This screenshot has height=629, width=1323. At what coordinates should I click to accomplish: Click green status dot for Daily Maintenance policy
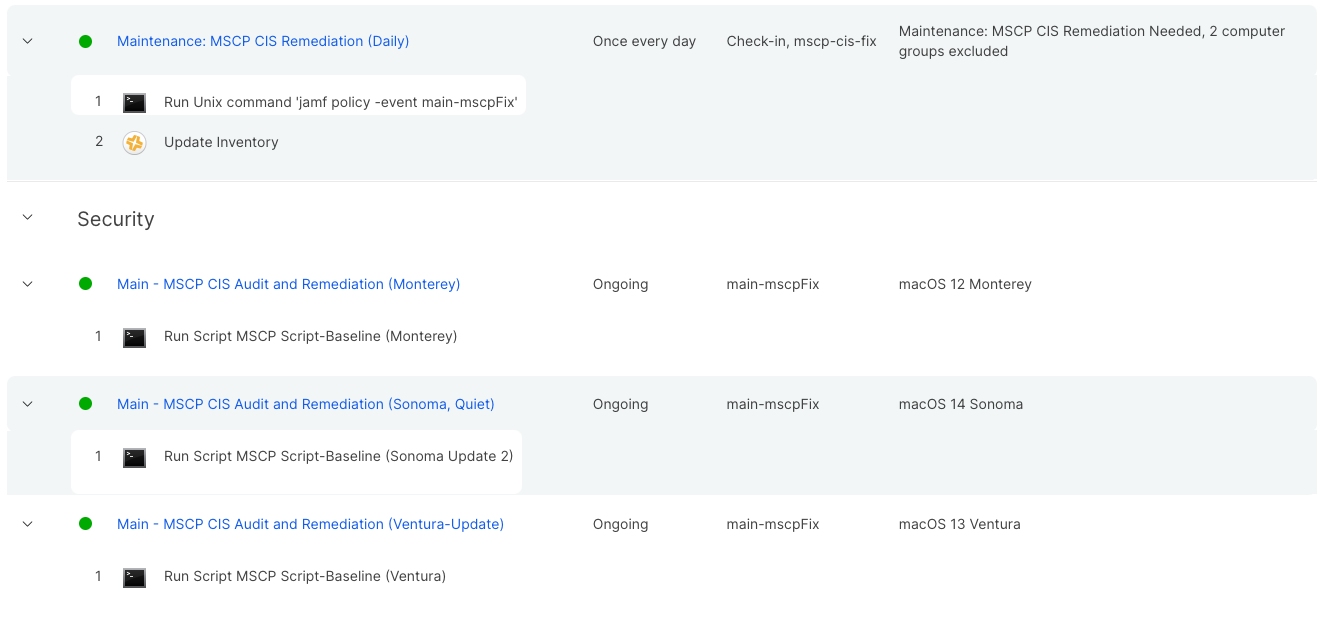click(85, 42)
